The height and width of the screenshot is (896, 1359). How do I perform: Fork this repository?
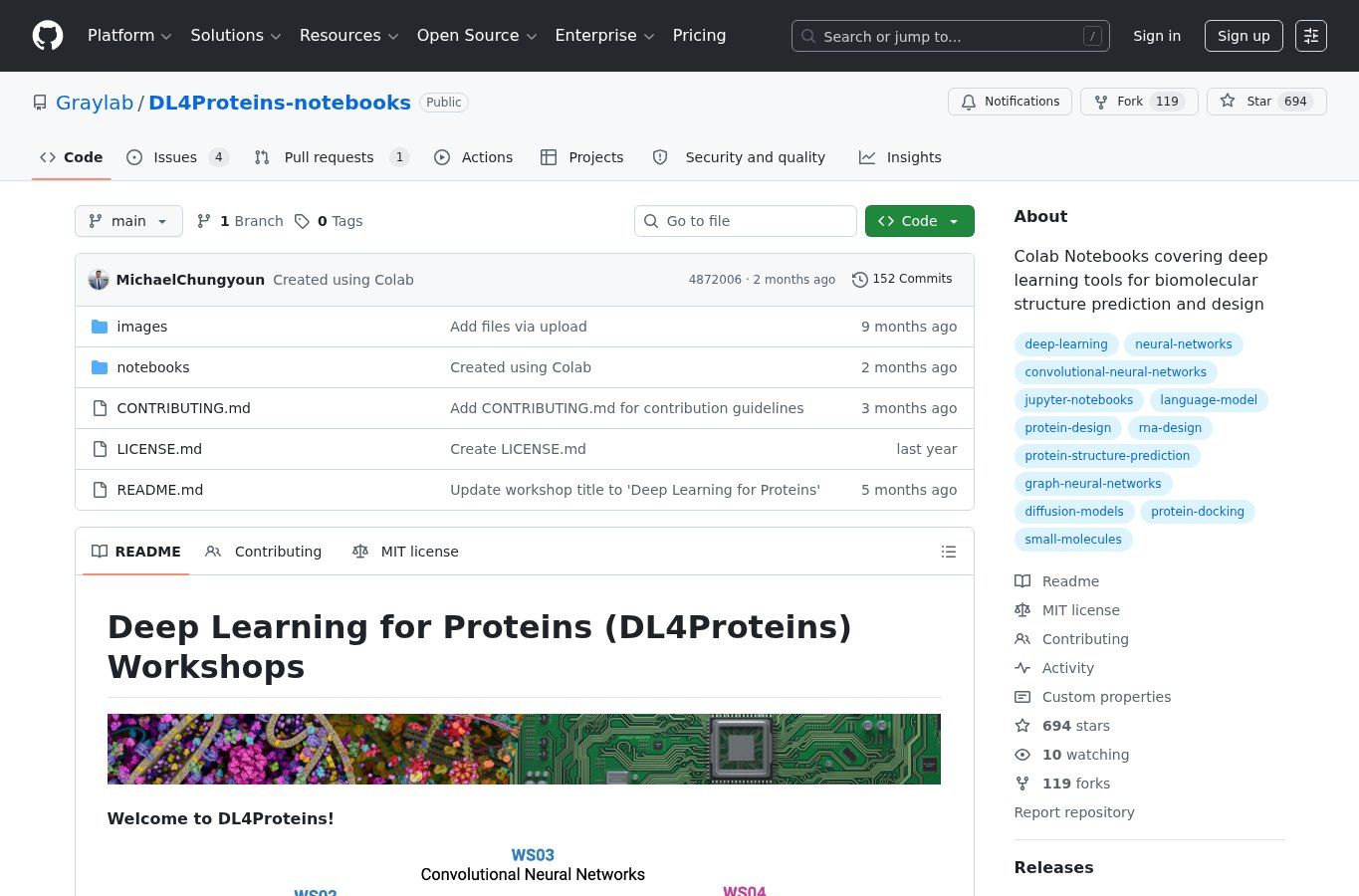click(1139, 102)
